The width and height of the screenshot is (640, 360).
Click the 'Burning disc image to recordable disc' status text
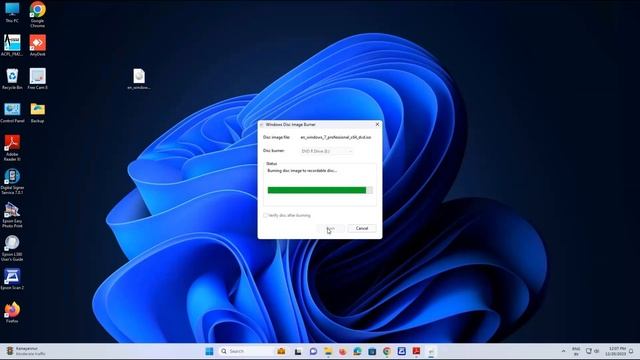tap(302, 171)
